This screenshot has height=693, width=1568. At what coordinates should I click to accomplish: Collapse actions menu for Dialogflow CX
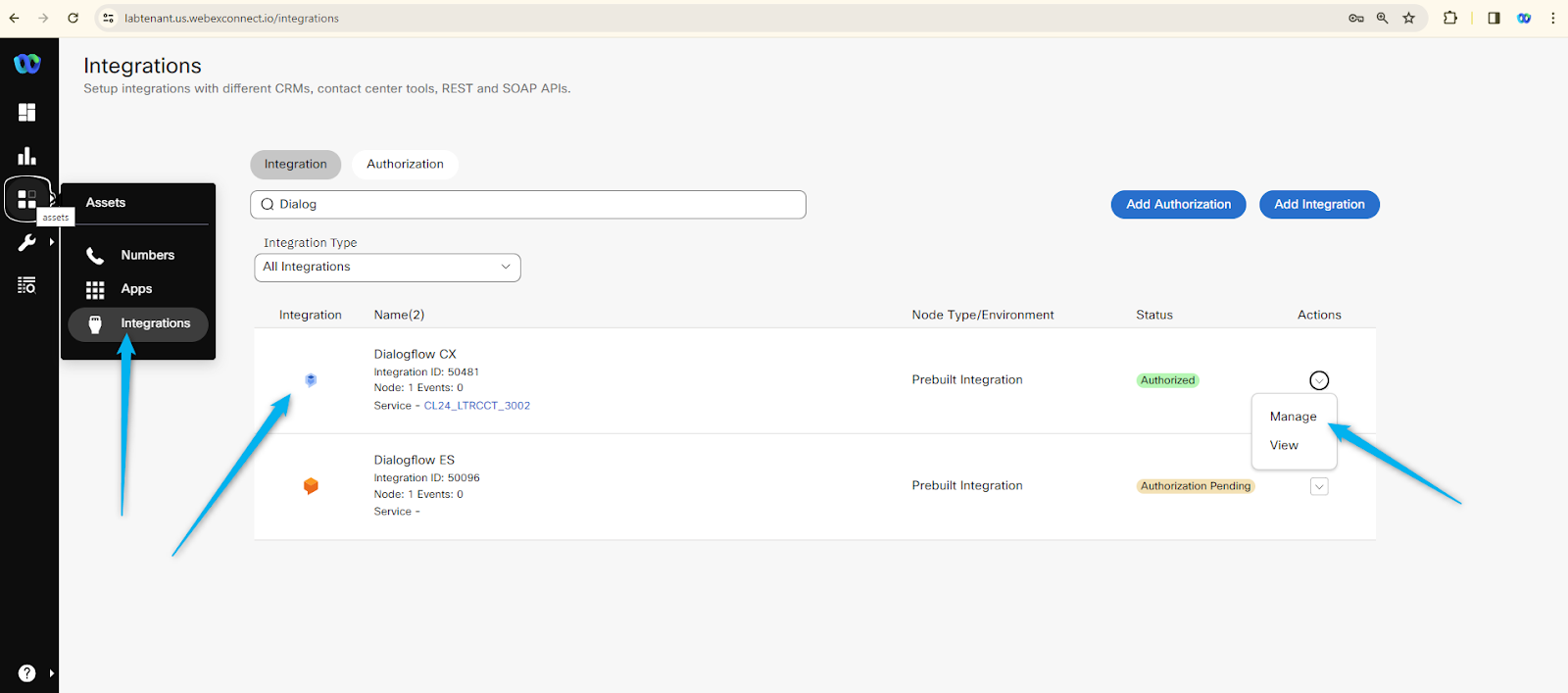point(1319,380)
